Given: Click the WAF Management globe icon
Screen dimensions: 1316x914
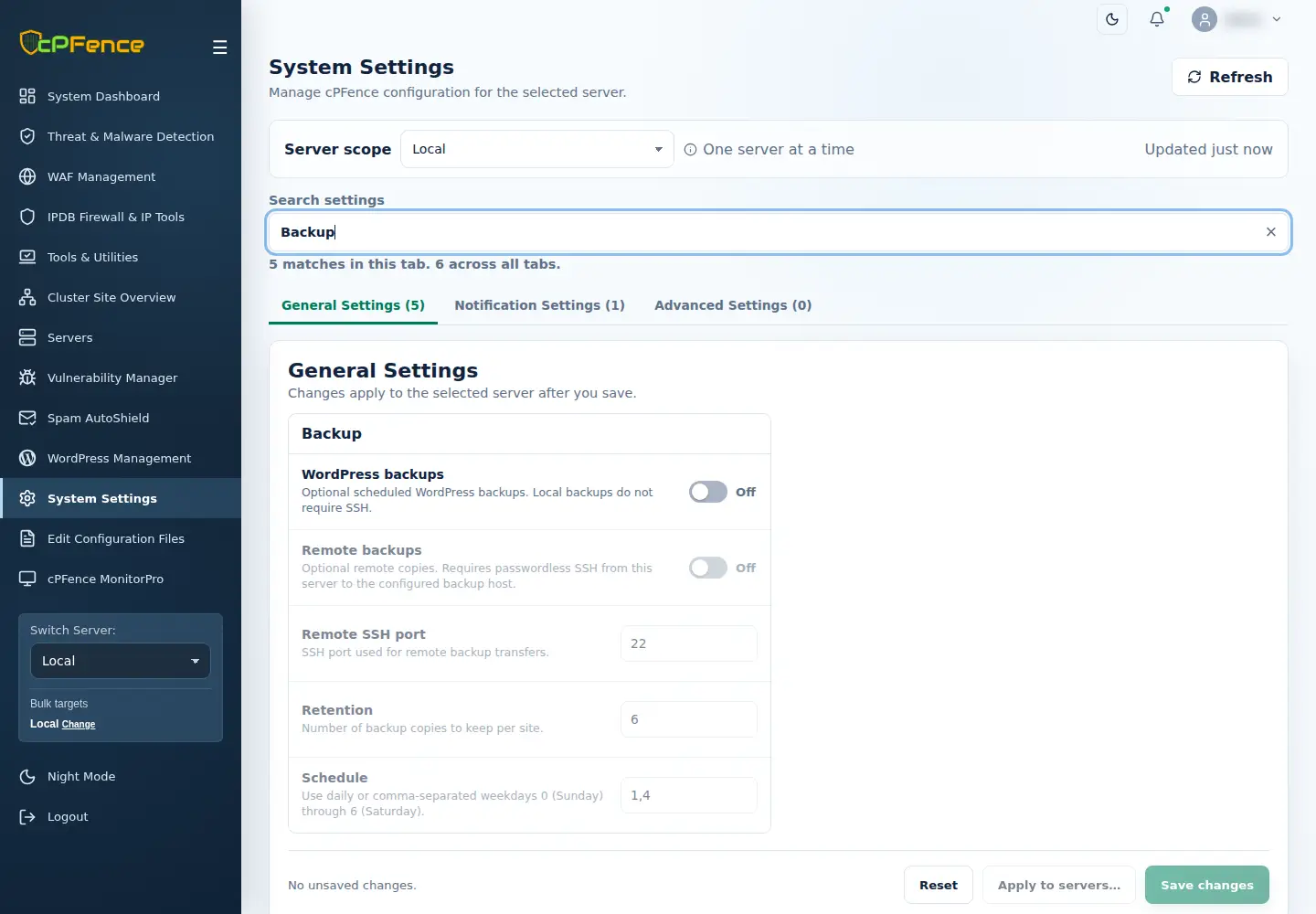Looking at the screenshot, I should [27, 176].
